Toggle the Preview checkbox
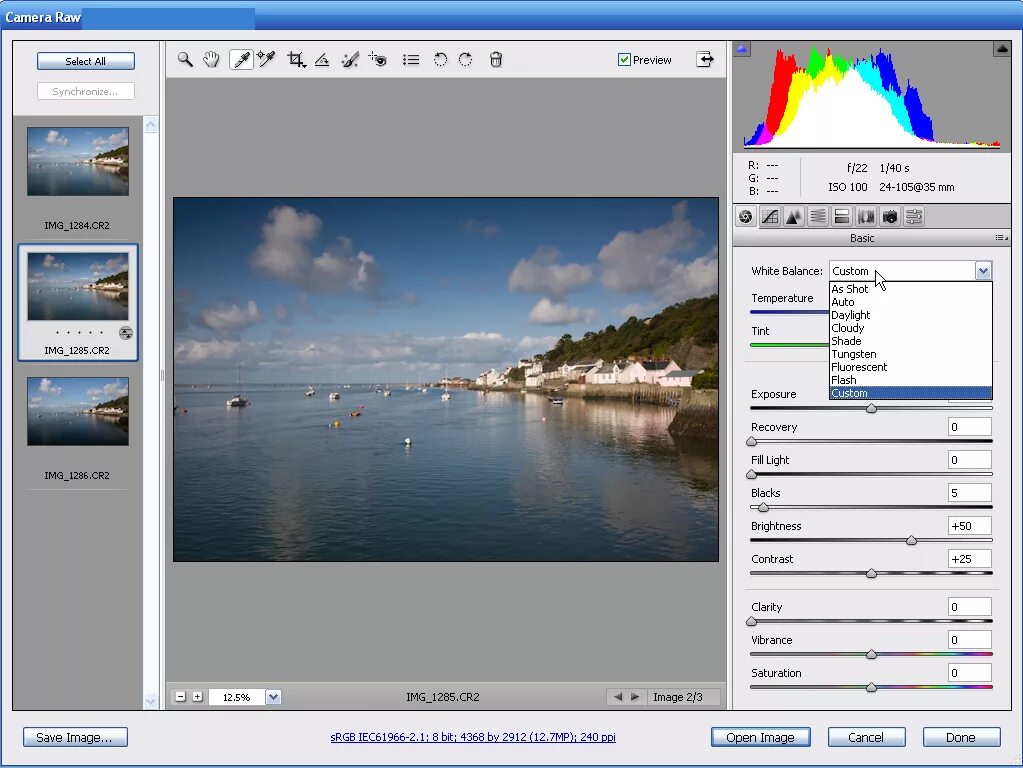The image size is (1023, 768). pos(624,60)
